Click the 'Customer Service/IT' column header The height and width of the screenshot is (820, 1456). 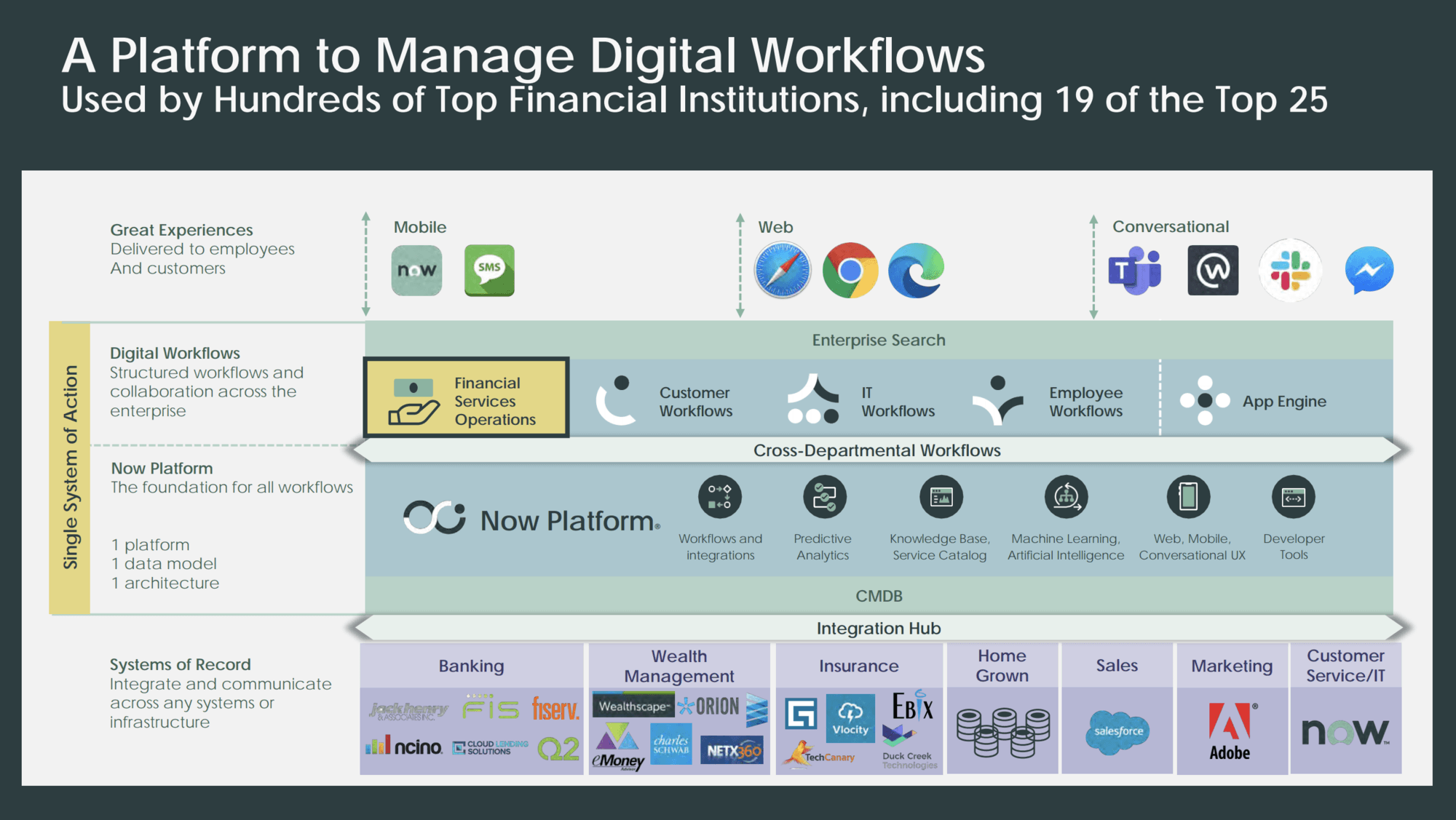pos(1345,666)
